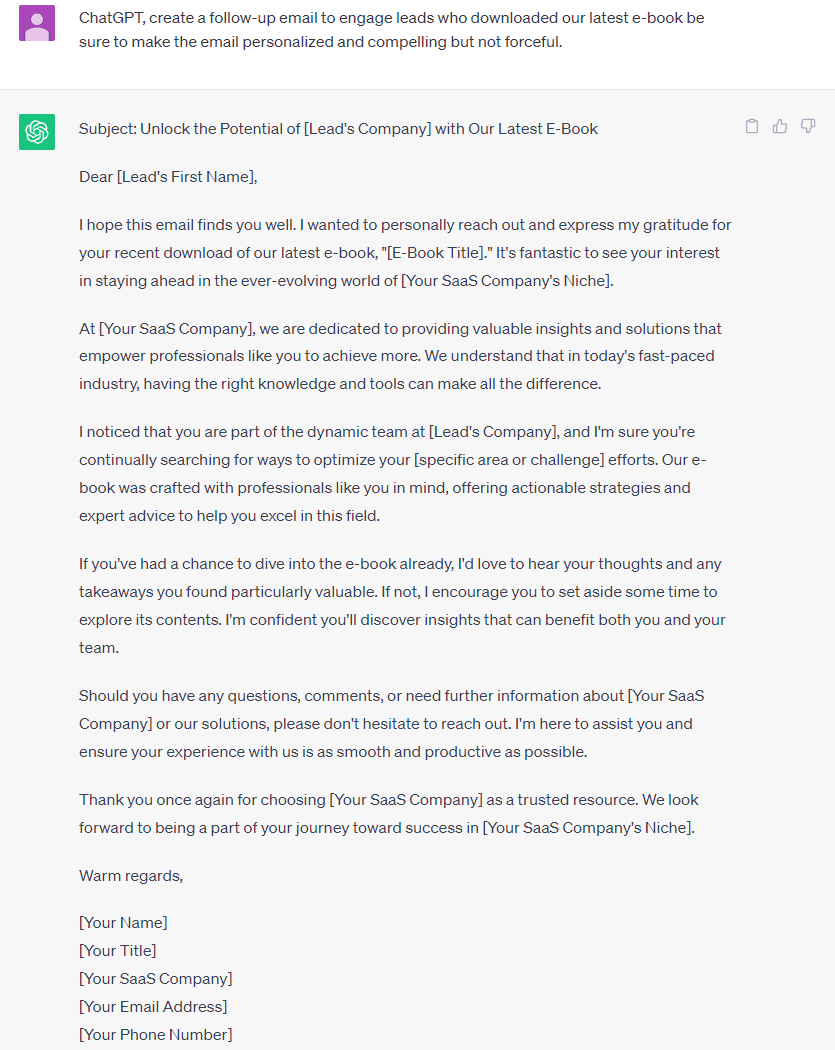This screenshot has height=1050, width=835.
Task: Click the "[Your Title]" signature placeholder
Action: click(118, 950)
